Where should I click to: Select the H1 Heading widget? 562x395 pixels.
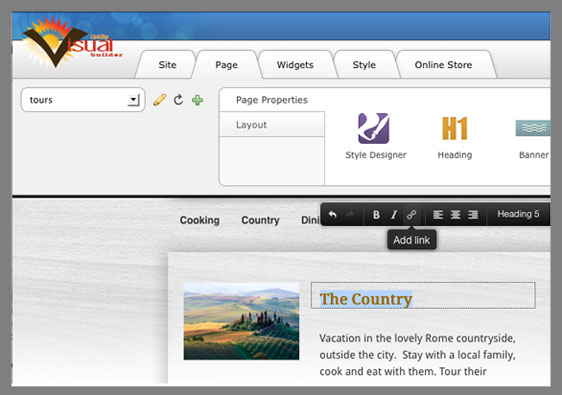pos(454,137)
